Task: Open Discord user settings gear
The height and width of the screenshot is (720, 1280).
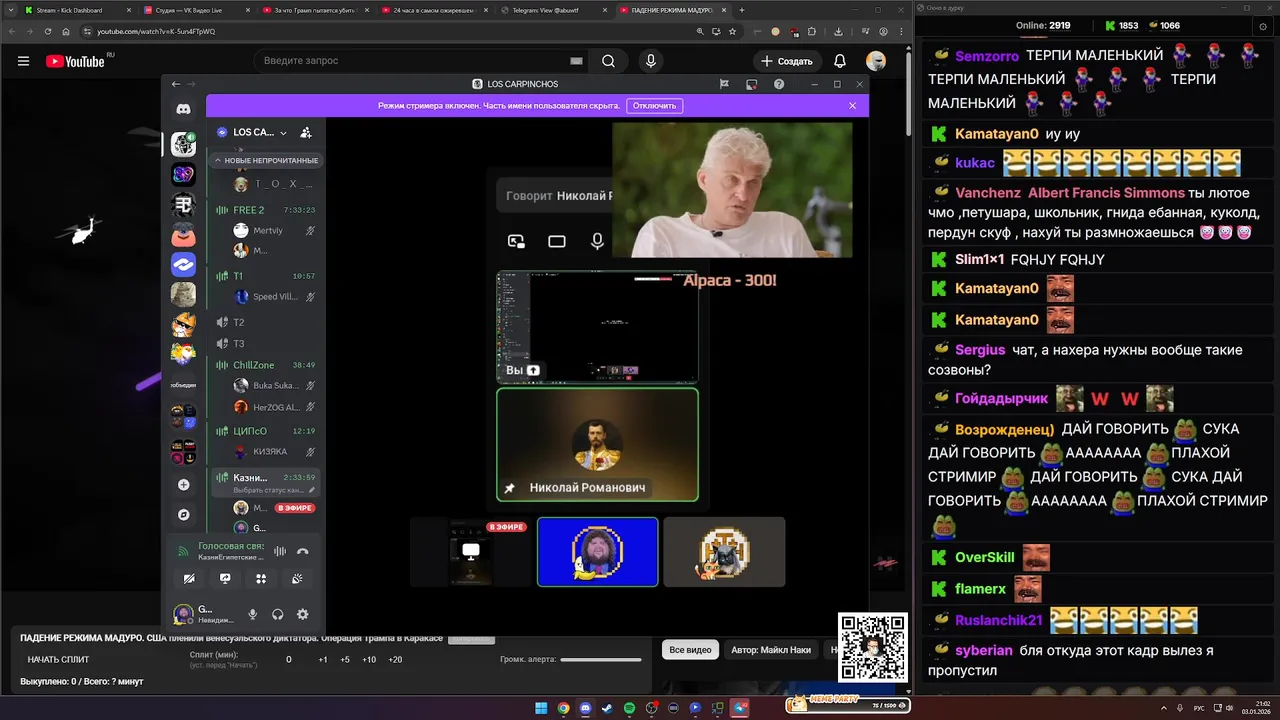Action: pos(303,614)
